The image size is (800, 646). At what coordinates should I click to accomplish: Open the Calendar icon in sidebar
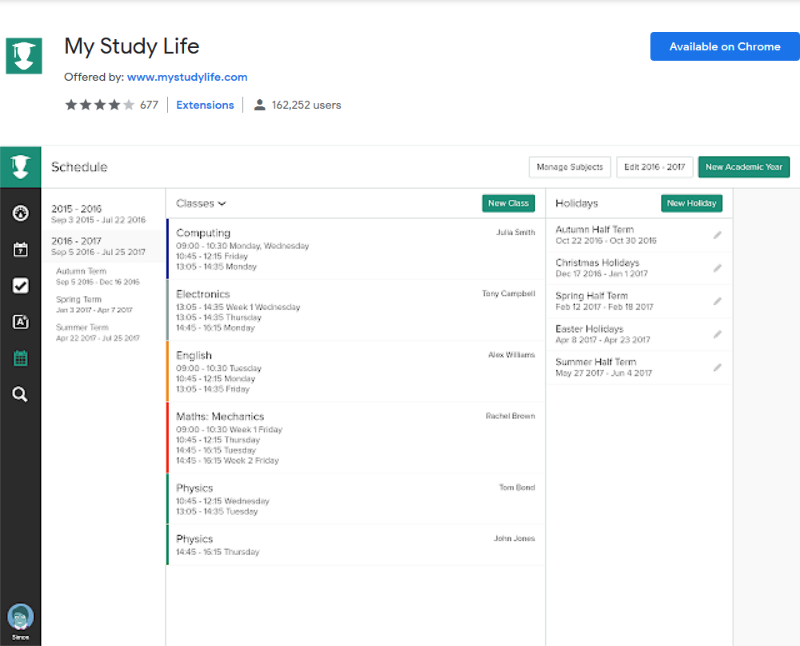[20, 249]
